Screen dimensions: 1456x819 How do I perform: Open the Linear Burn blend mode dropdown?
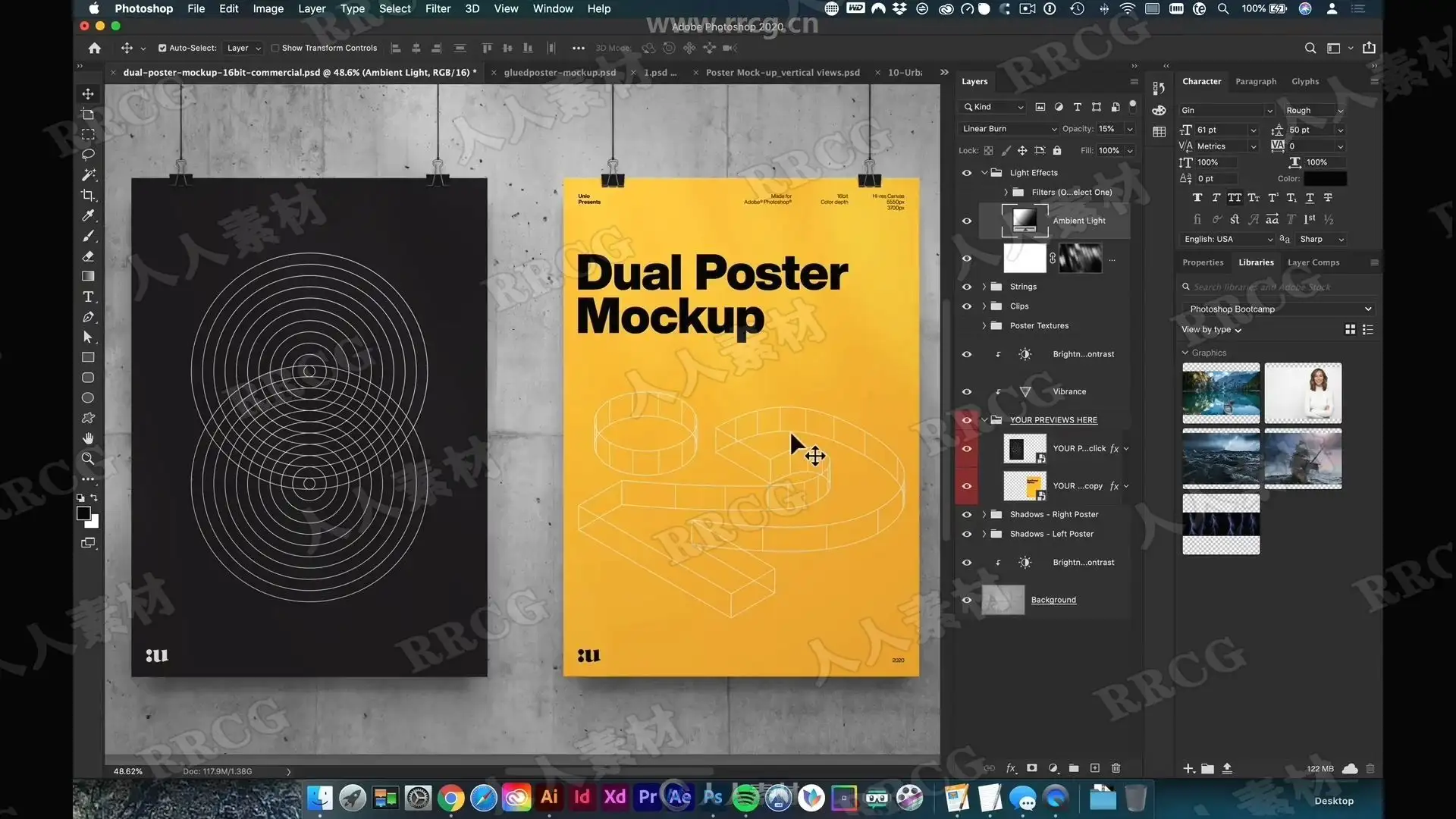[1009, 129]
